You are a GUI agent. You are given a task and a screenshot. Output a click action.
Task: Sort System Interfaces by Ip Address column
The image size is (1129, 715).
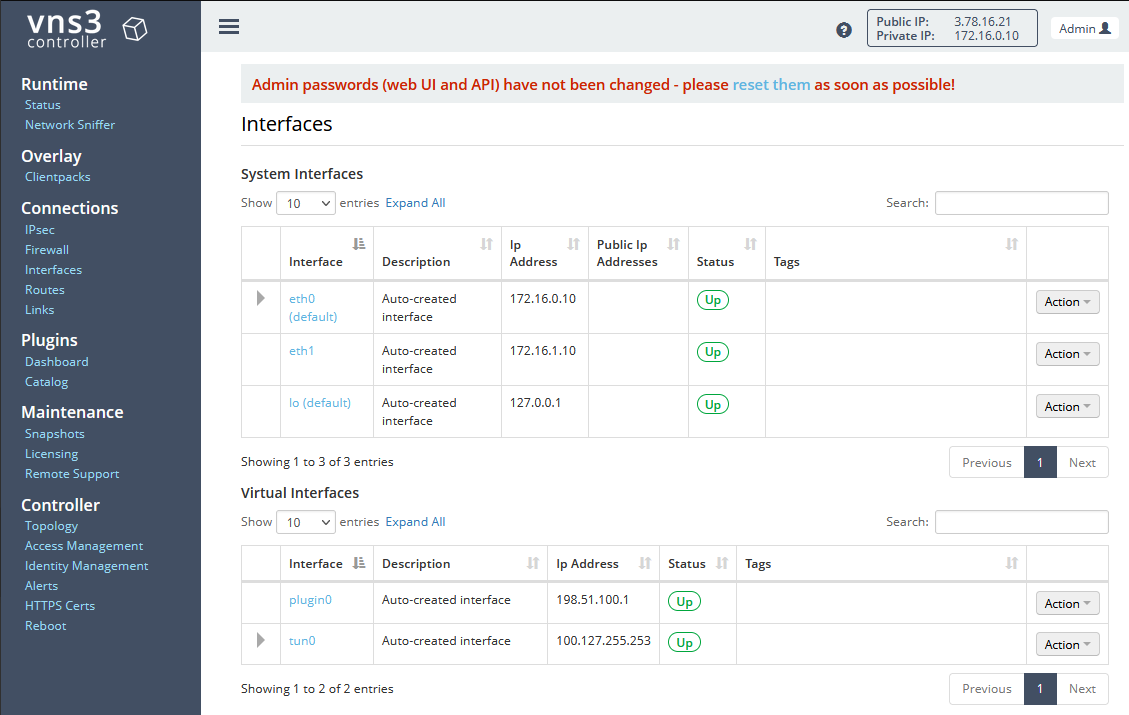coord(544,253)
